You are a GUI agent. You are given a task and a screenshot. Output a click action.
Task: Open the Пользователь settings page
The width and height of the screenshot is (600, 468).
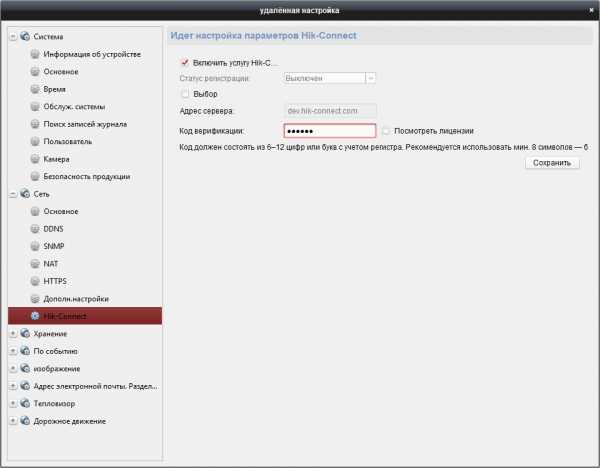[x=67, y=141]
